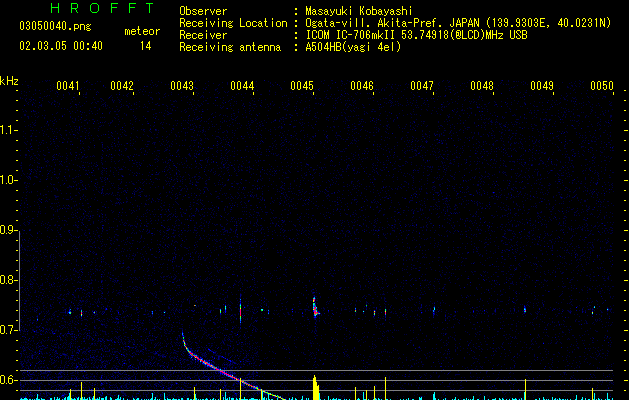Image resolution: width=629 pixels, height=400 pixels.
Task: Click the 0043 time marker
Action: point(182,86)
